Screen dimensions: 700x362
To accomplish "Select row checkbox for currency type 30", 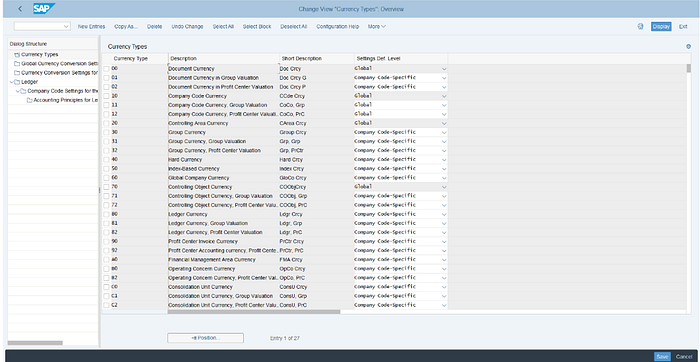I will [106, 133].
